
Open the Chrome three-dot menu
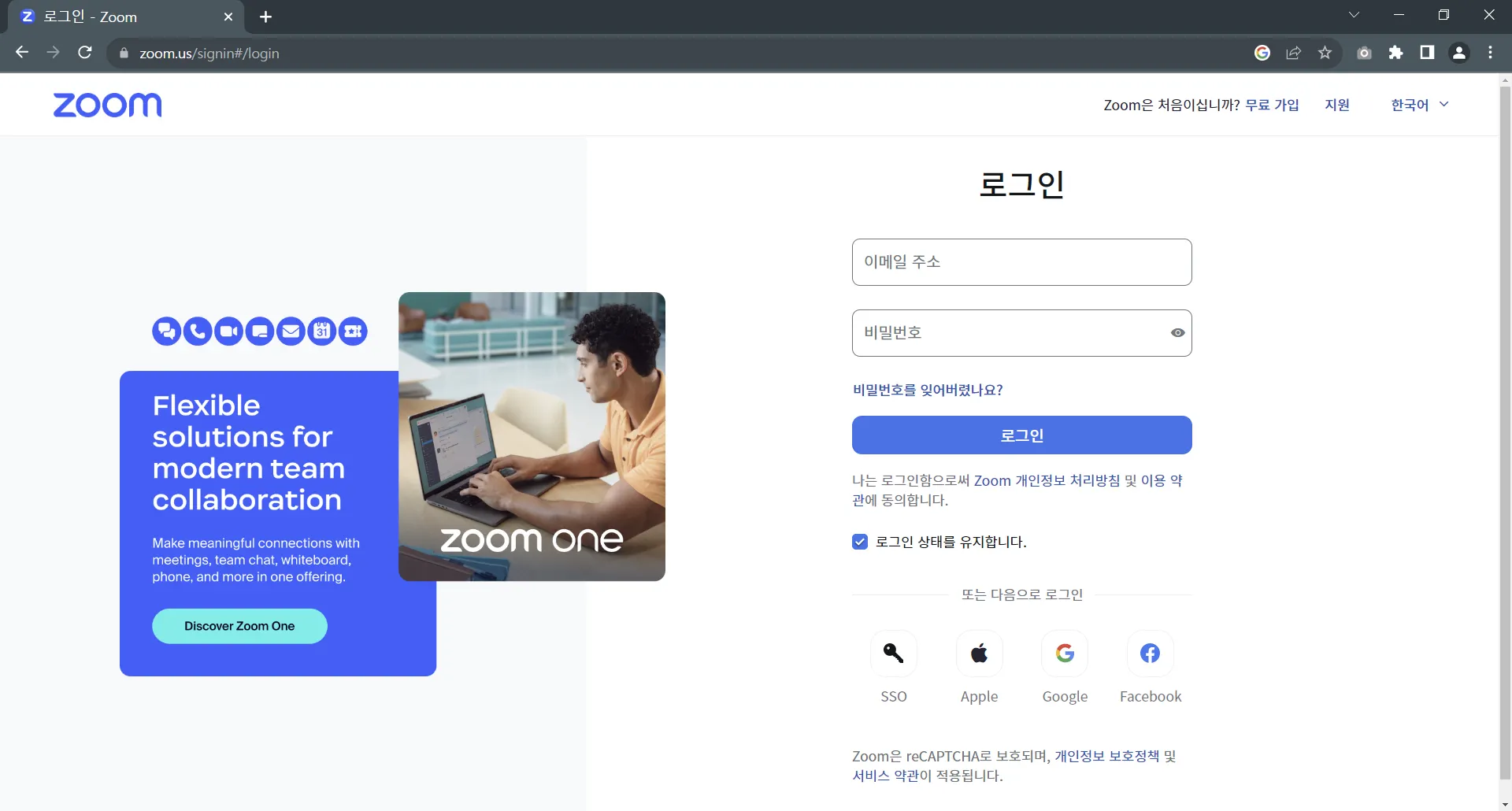(x=1491, y=53)
